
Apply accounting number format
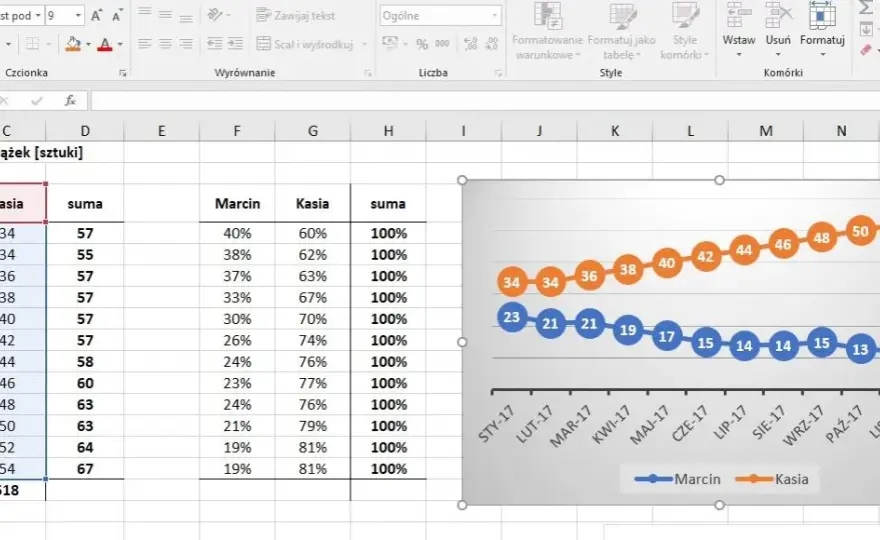coord(390,43)
